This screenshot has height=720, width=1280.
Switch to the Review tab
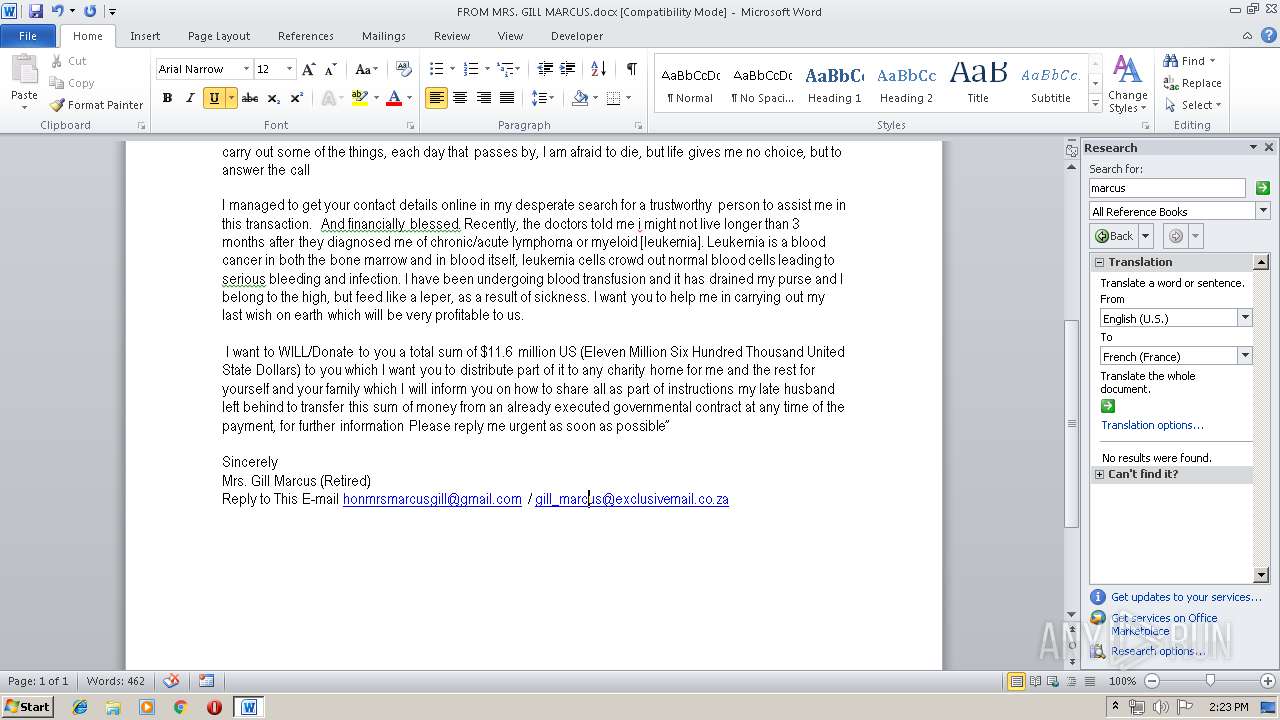[452, 36]
